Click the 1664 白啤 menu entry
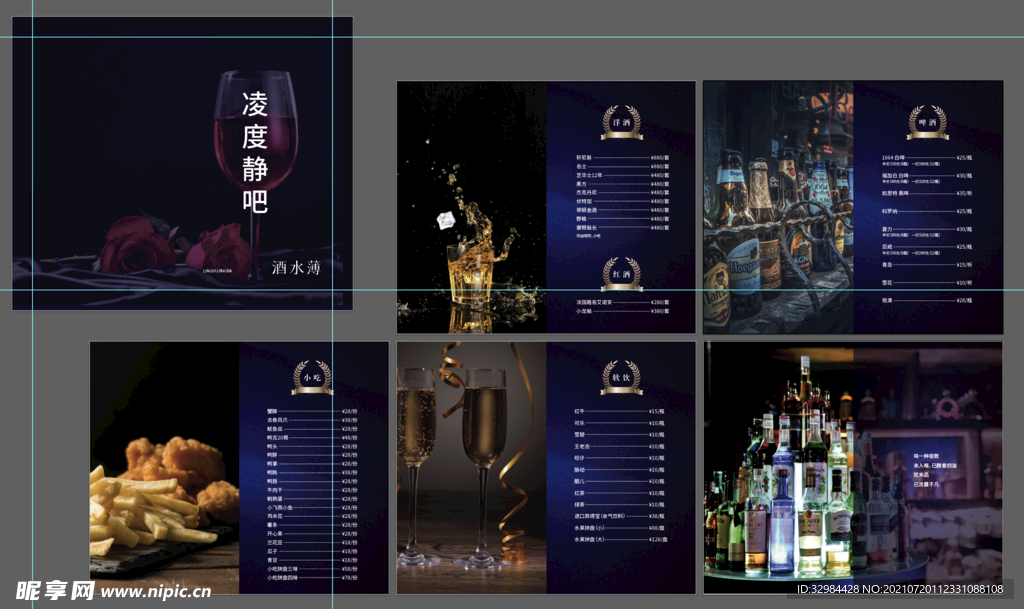Screen dimensions: 1024x609 click(895, 158)
